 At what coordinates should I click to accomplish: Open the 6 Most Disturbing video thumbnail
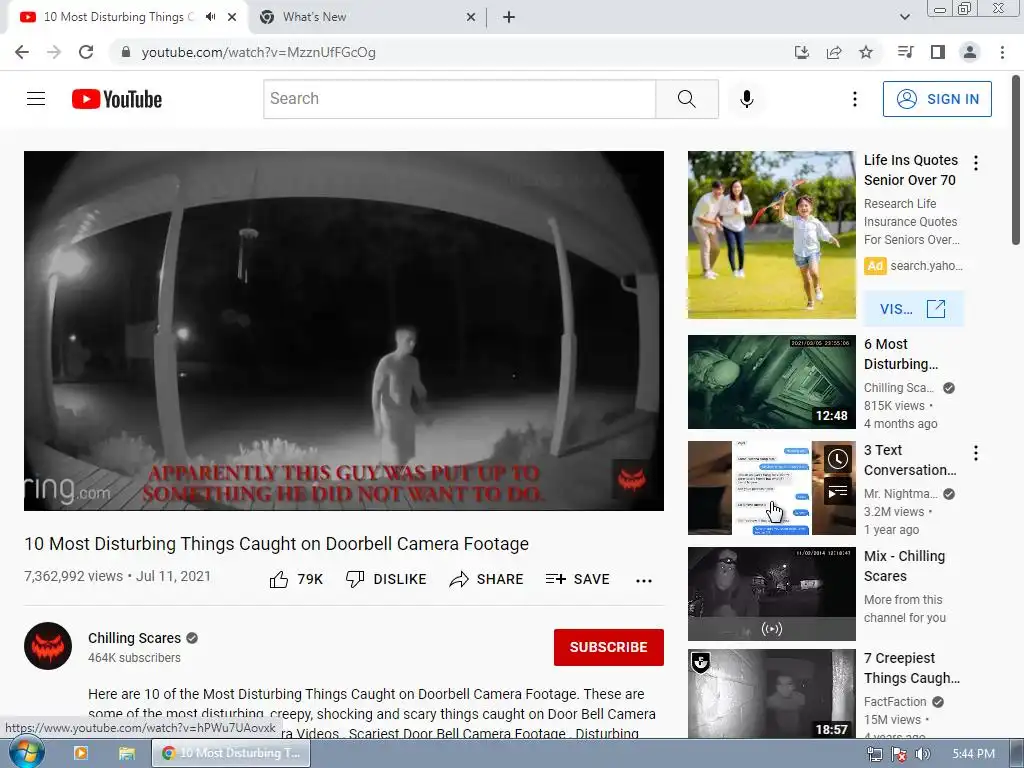[x=771, y=382]
